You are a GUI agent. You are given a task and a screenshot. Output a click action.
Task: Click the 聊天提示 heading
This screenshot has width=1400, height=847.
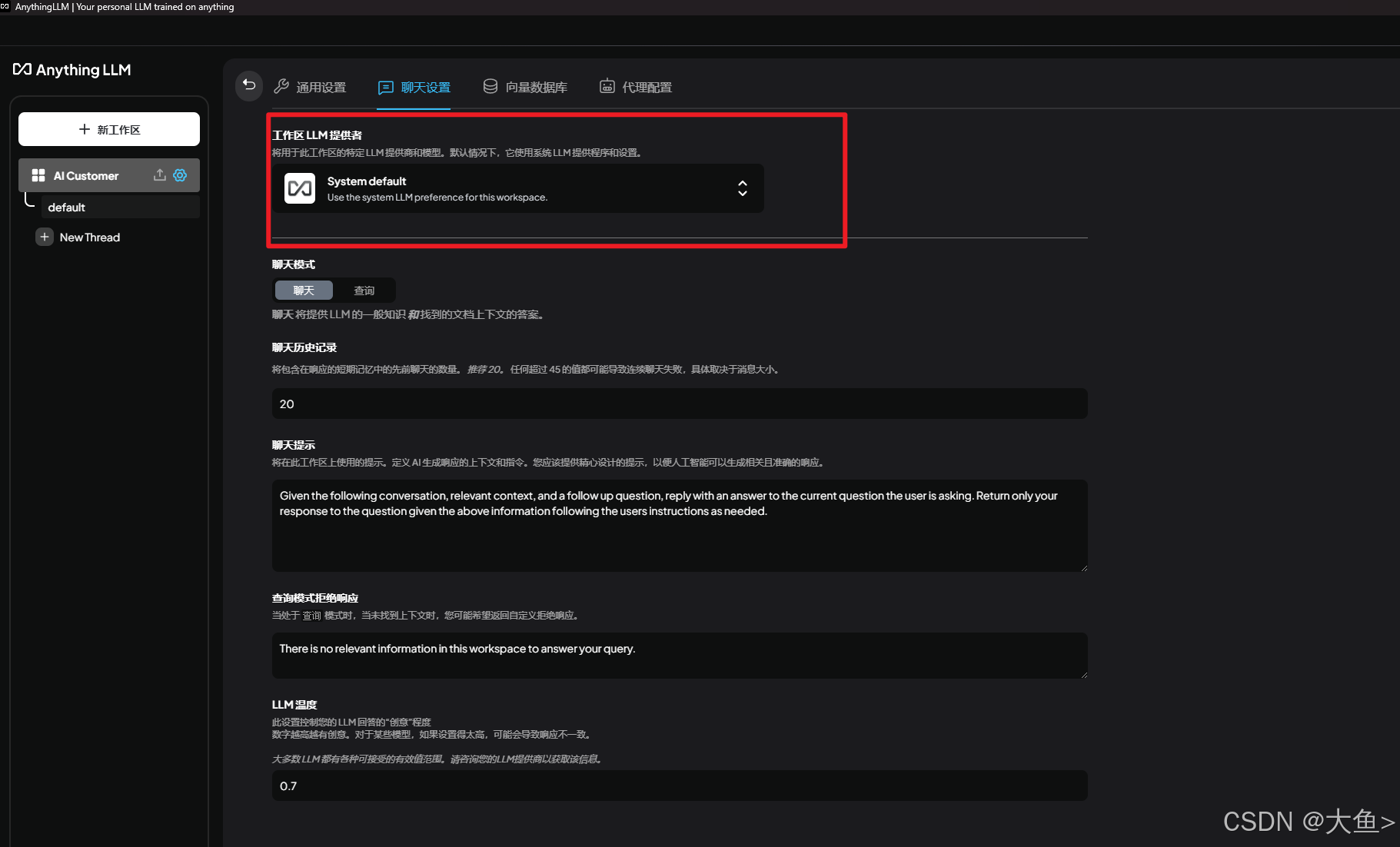(x=294, y=445)
